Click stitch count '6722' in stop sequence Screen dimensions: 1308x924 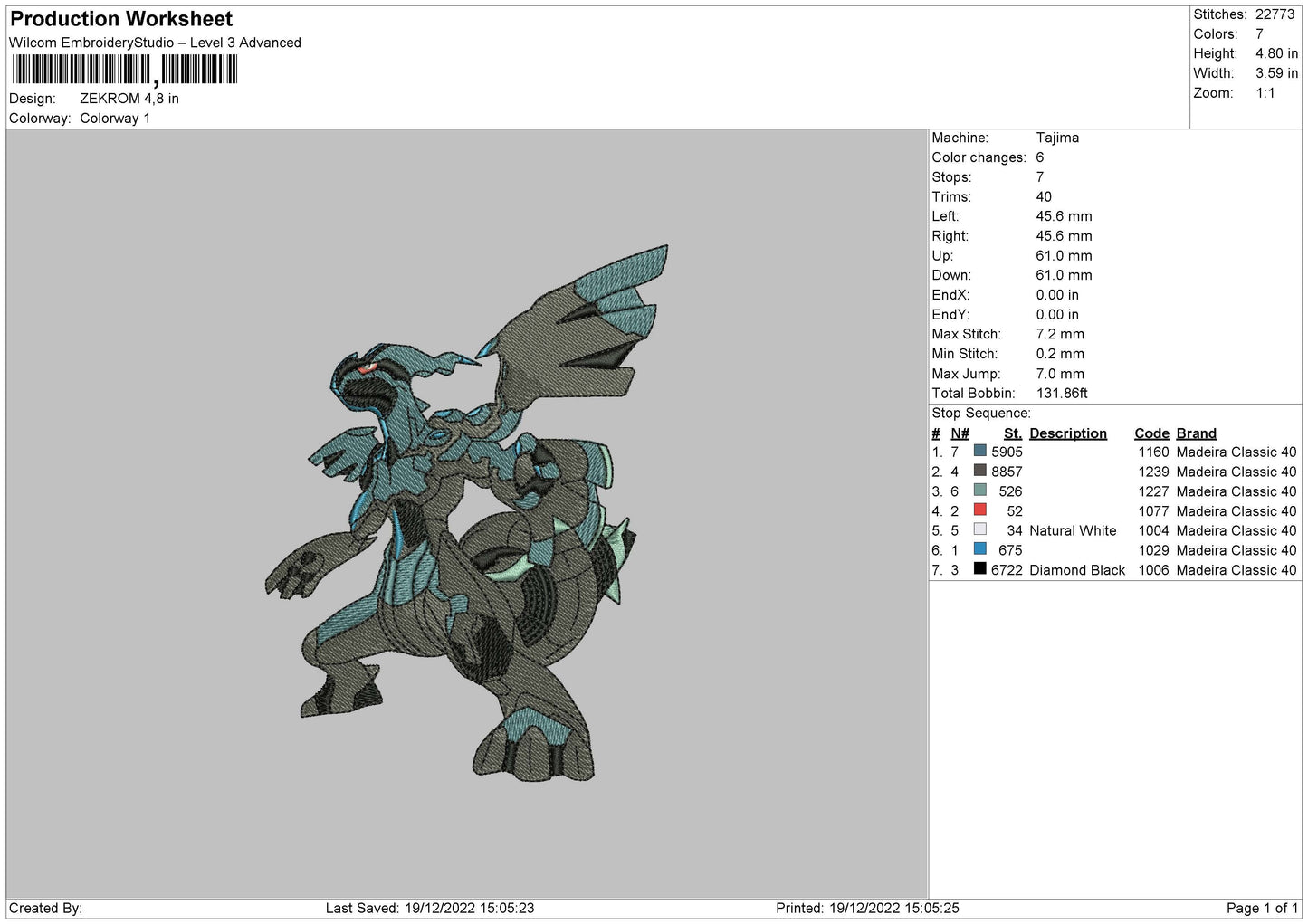1007,570
